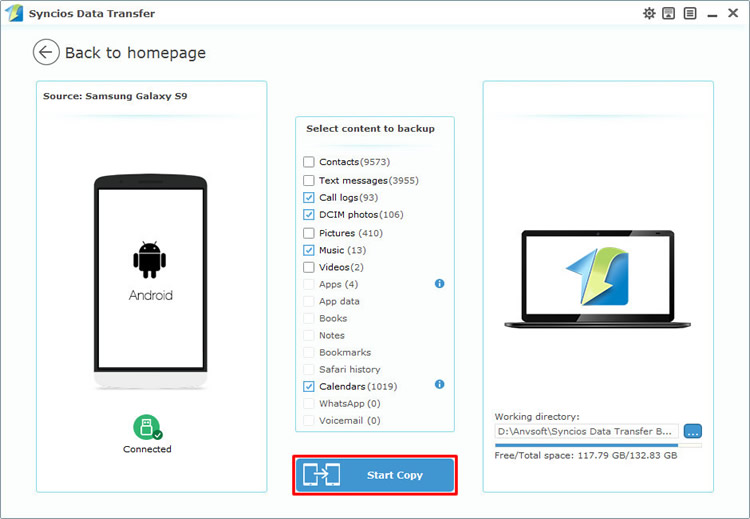
Task: Click the Free/Total space text
Action: click(x=586, y=455)
